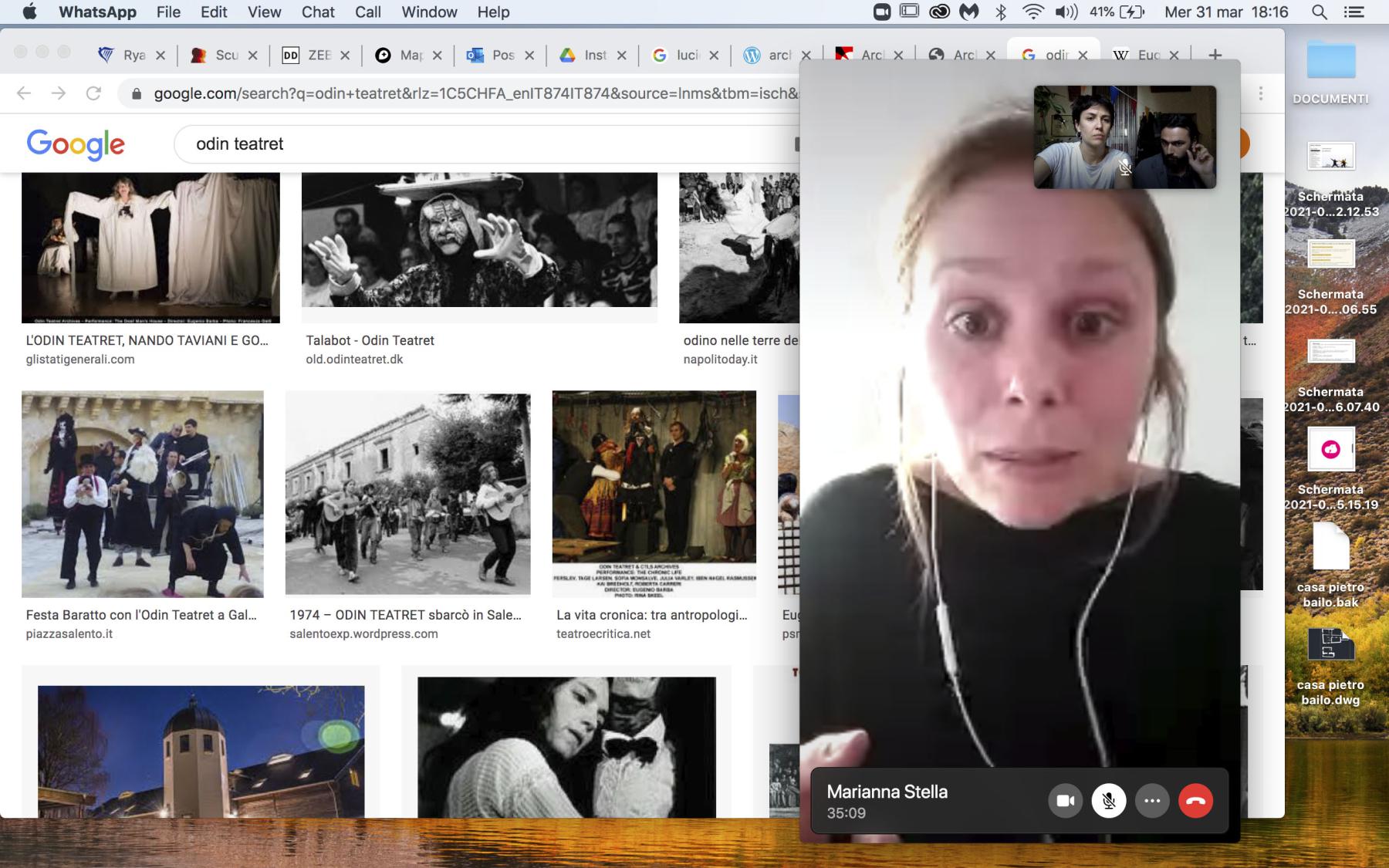The image size is (1389, 868).
Task: Click the Google logo
Action: [x=76, y=144]
